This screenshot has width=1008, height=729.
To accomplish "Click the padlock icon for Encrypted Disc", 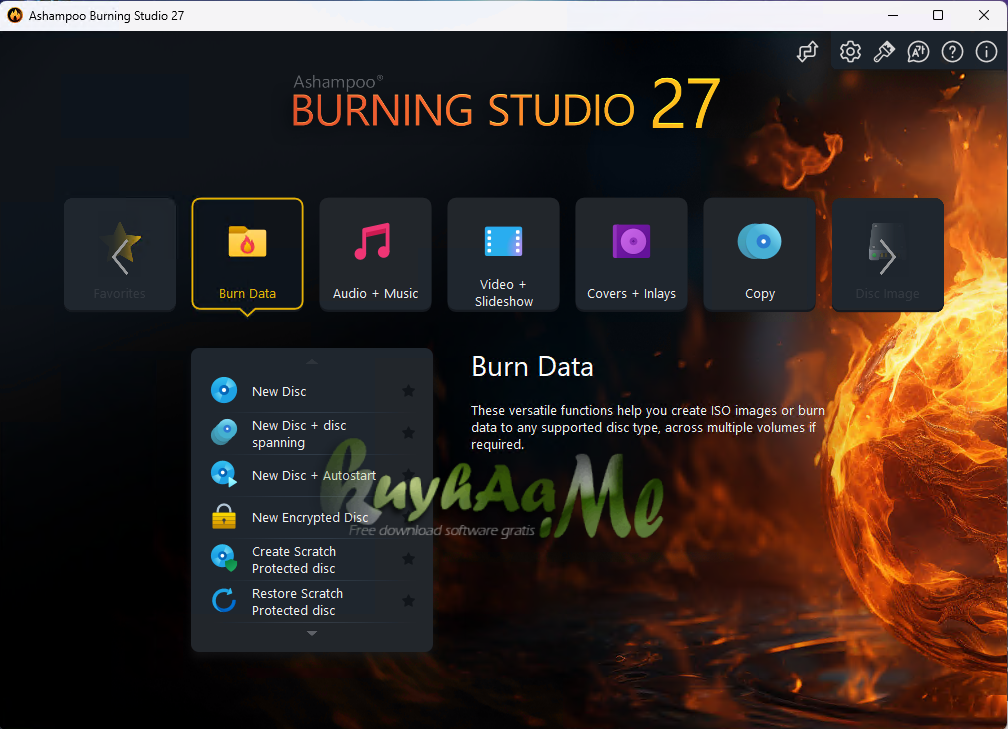I will [x=224, y=516].
